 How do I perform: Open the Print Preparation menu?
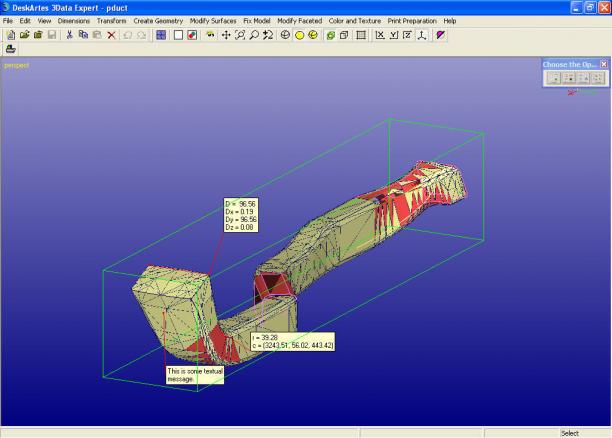(x=412, y=21)
